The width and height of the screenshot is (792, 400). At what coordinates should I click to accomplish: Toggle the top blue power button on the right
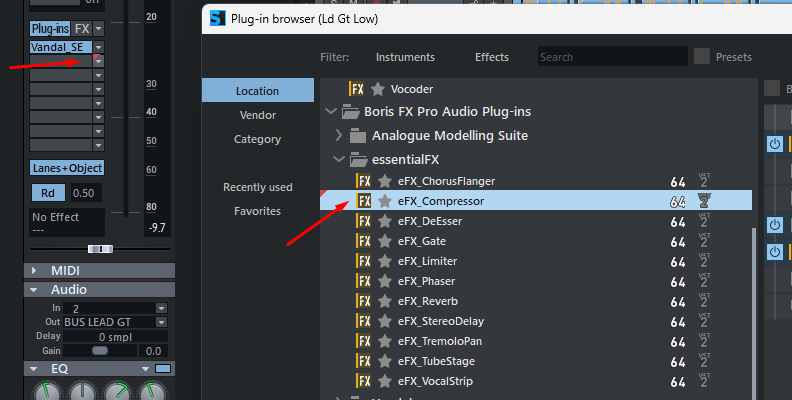[x=775, y=144]
